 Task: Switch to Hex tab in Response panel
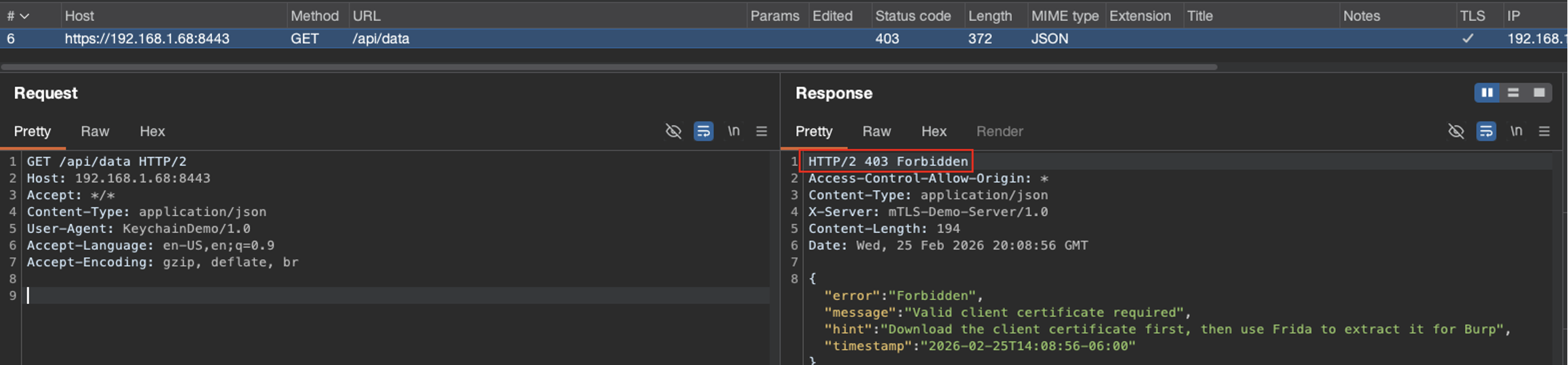[934, 131]
